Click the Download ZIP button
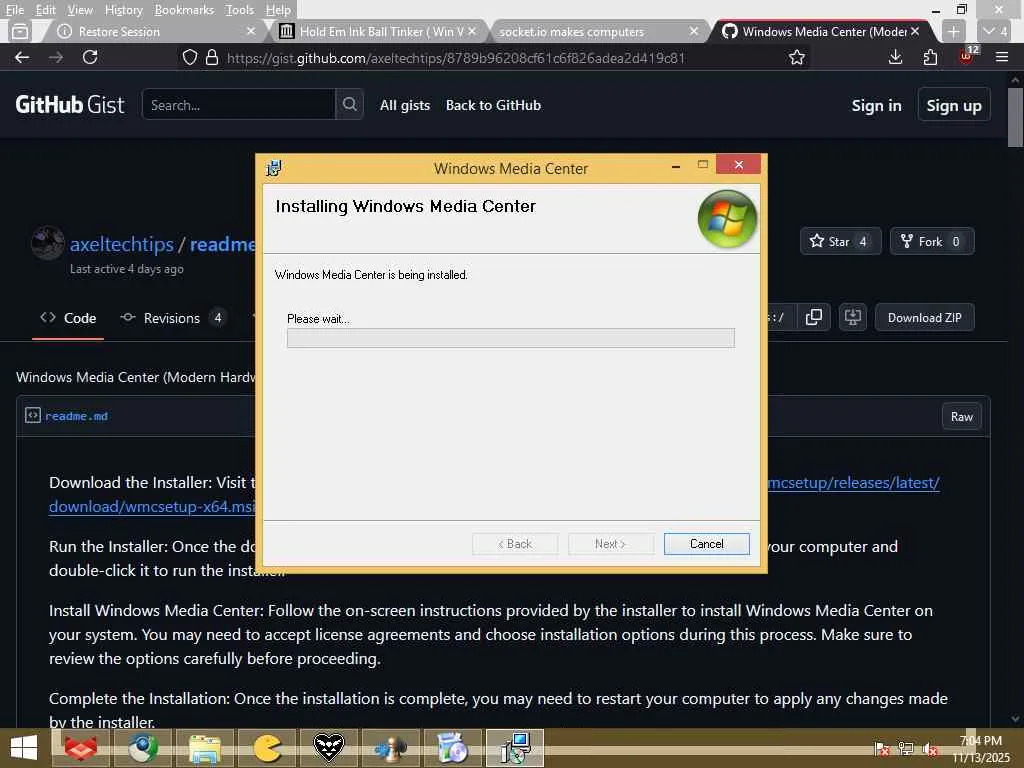This screenshot has width=1024, height=768. 924,317
